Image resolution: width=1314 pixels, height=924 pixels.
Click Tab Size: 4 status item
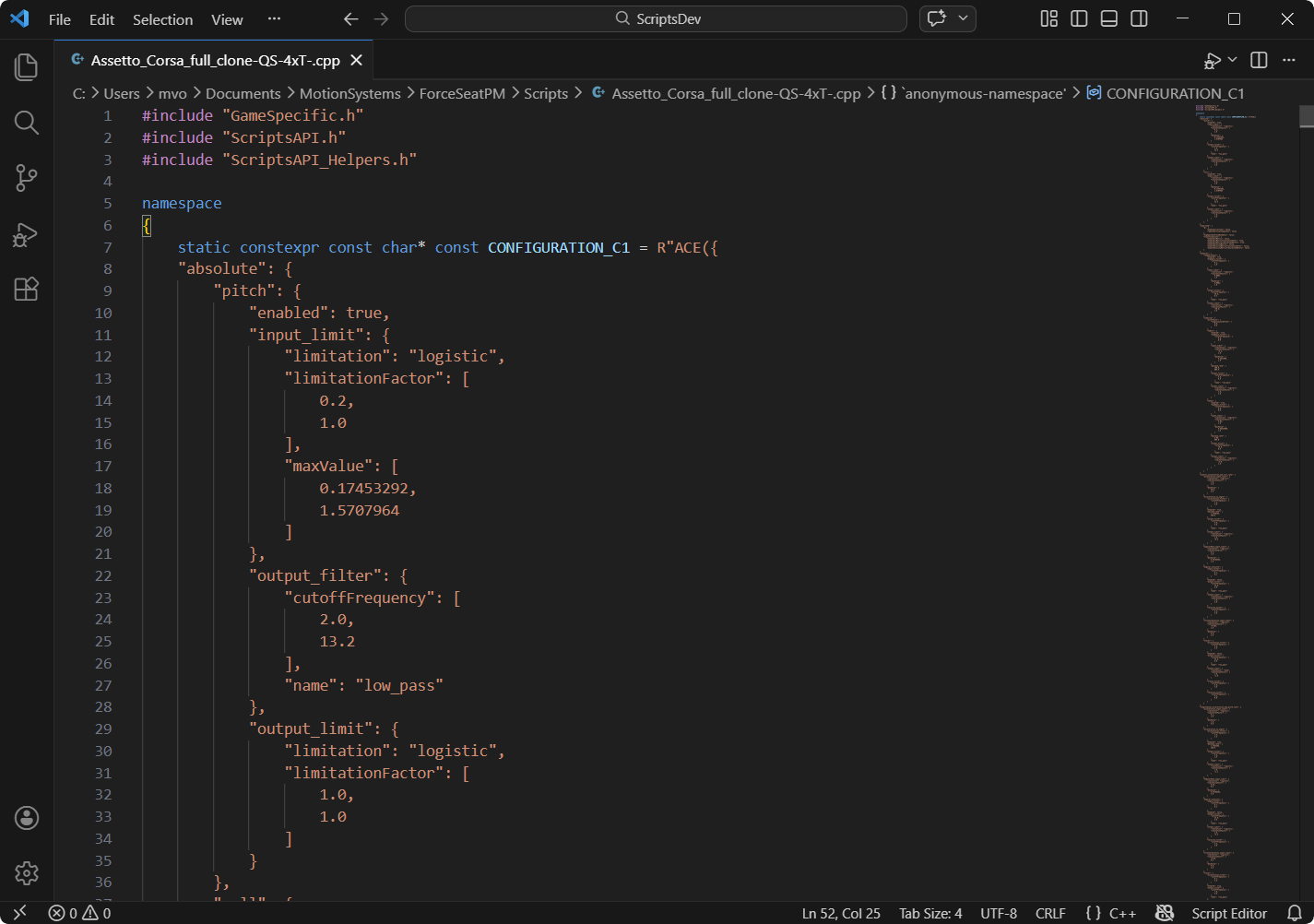coord(930,913)
